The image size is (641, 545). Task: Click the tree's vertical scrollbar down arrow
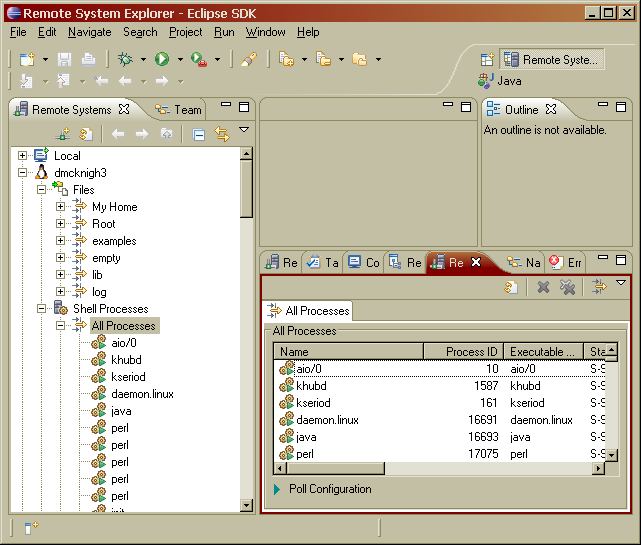pyautogui.click(x=246, y=506)
